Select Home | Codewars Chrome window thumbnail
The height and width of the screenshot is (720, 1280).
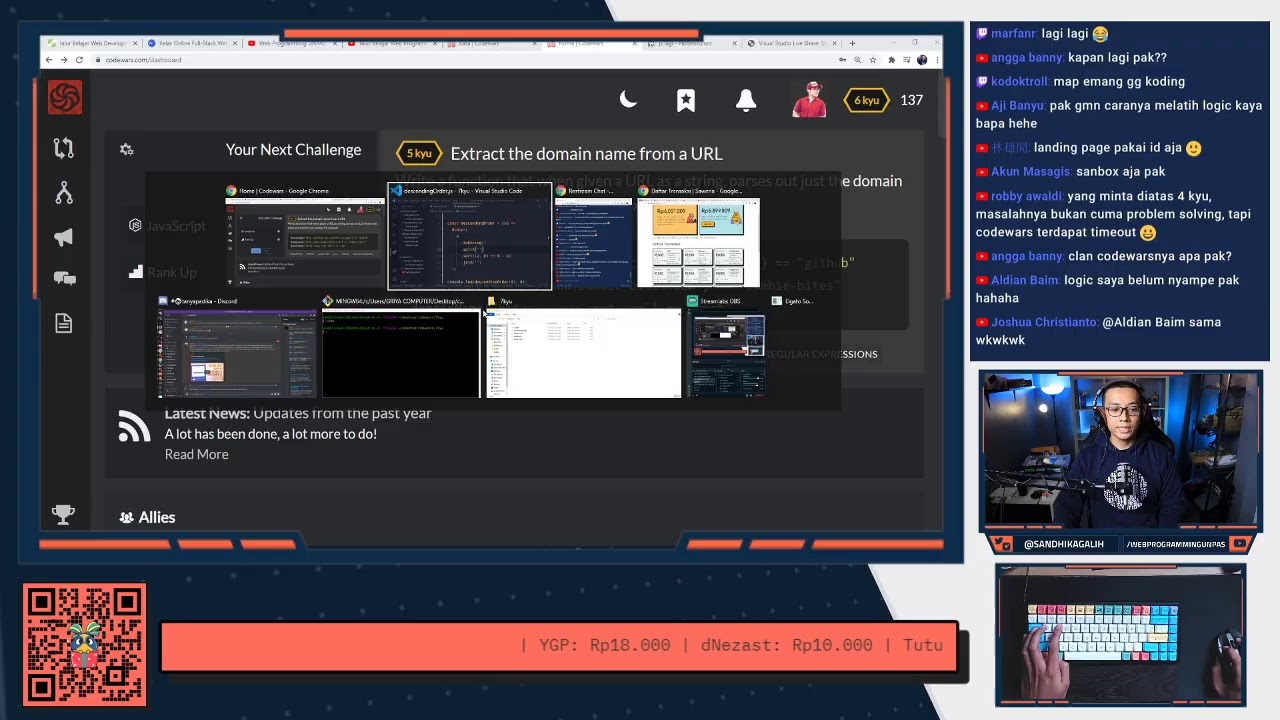click(x=305, y=236)
